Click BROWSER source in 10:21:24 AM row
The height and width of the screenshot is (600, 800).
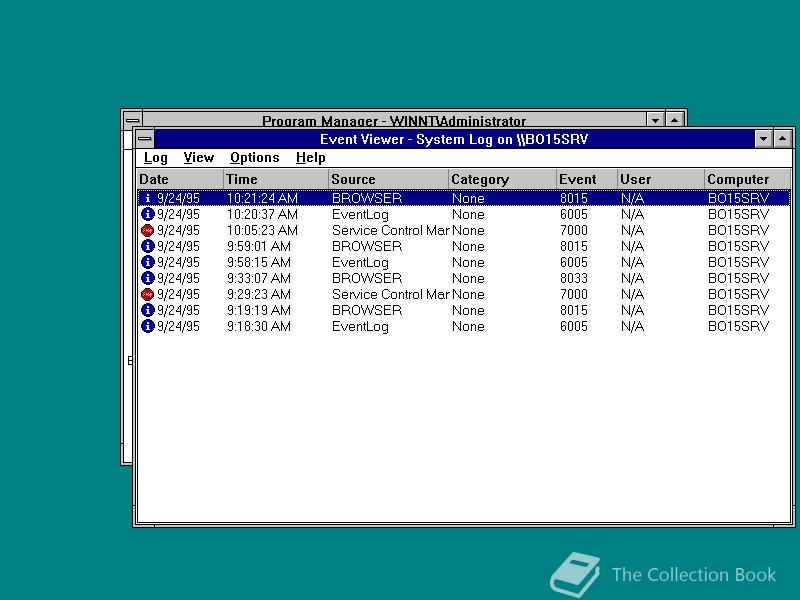pyautogui.click(x=367, y=198)
